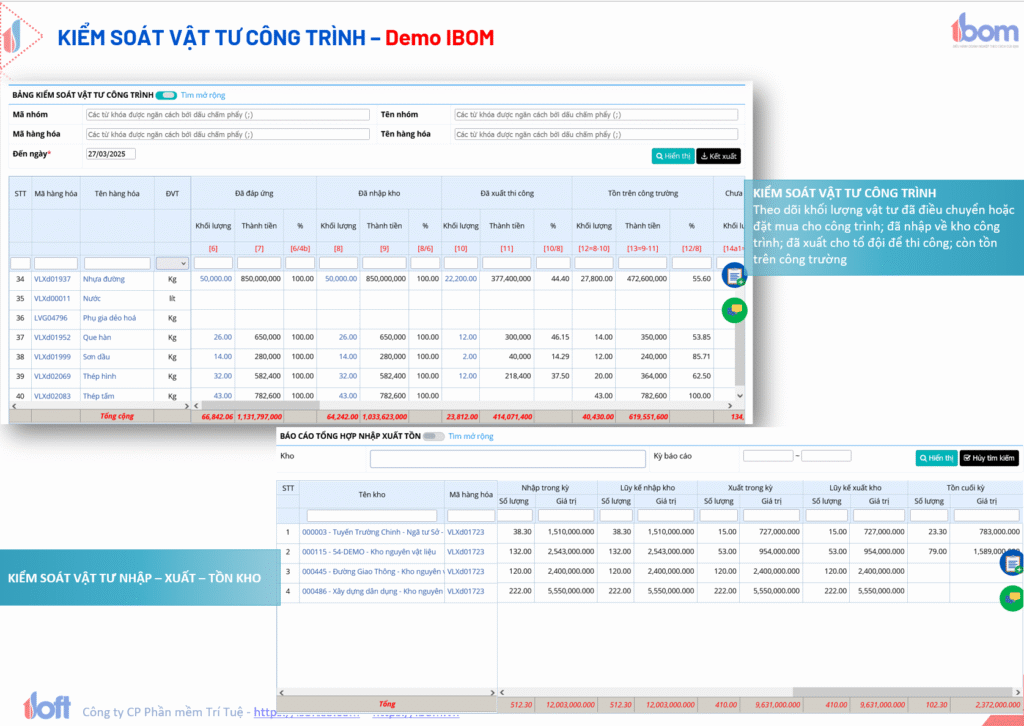The image size is (1024, 726).
Task: Click the blue note icon beside the top table
Action: (734, 275)
